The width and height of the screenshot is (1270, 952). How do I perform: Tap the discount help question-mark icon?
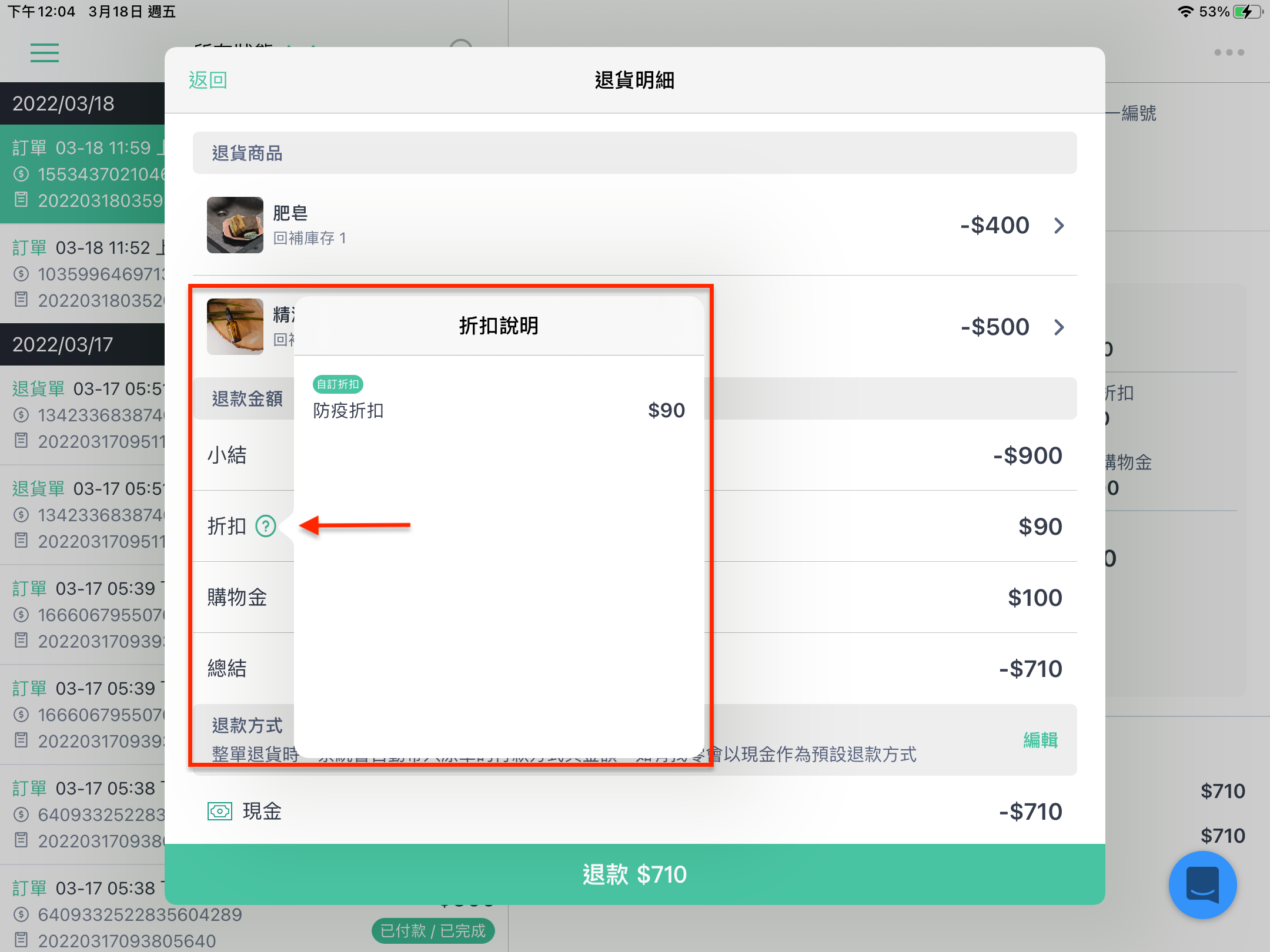[x=266, y=526]
